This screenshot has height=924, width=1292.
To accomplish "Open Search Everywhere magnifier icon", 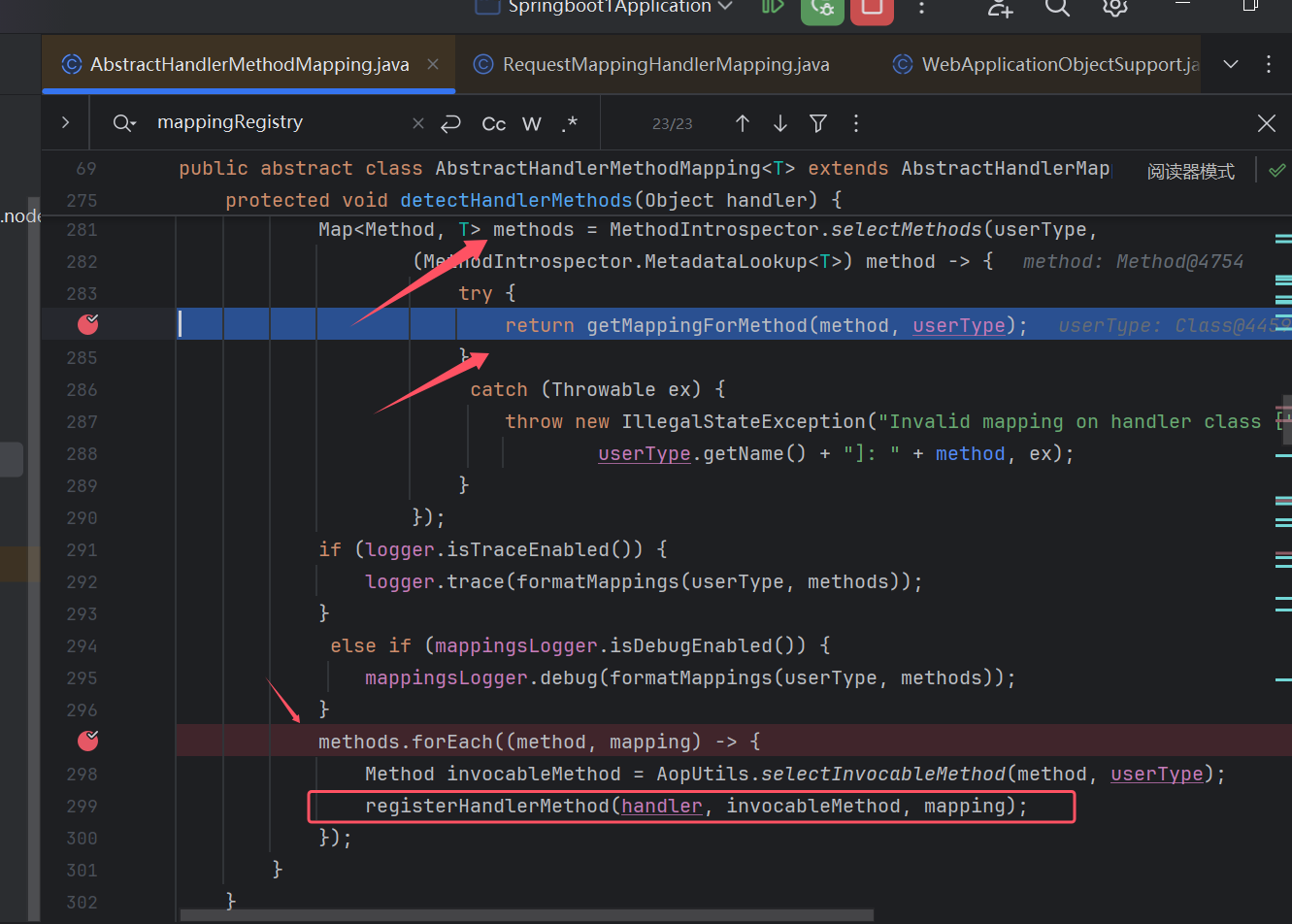I will coord(1057,8).
